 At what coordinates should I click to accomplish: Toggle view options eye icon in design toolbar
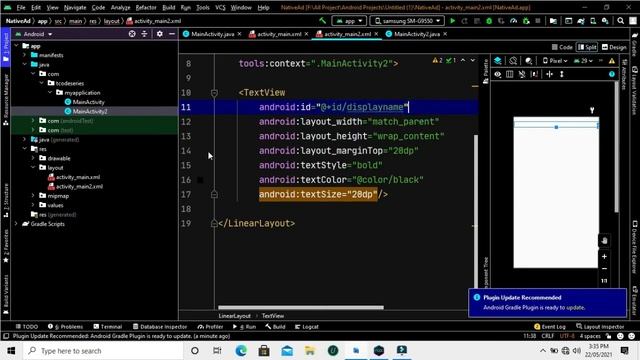[x=498, y=74]
